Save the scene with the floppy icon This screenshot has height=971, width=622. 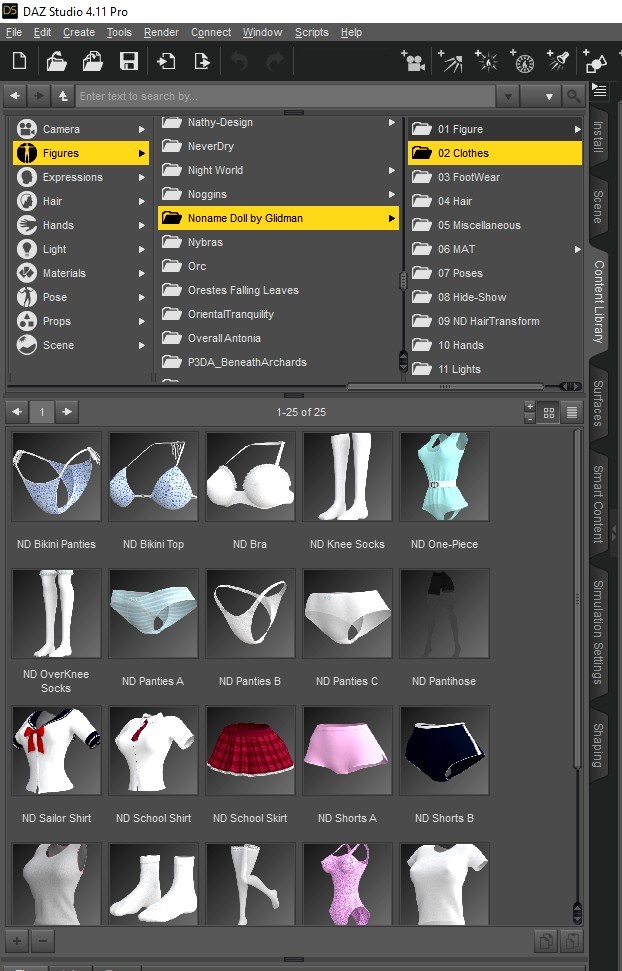129,61
